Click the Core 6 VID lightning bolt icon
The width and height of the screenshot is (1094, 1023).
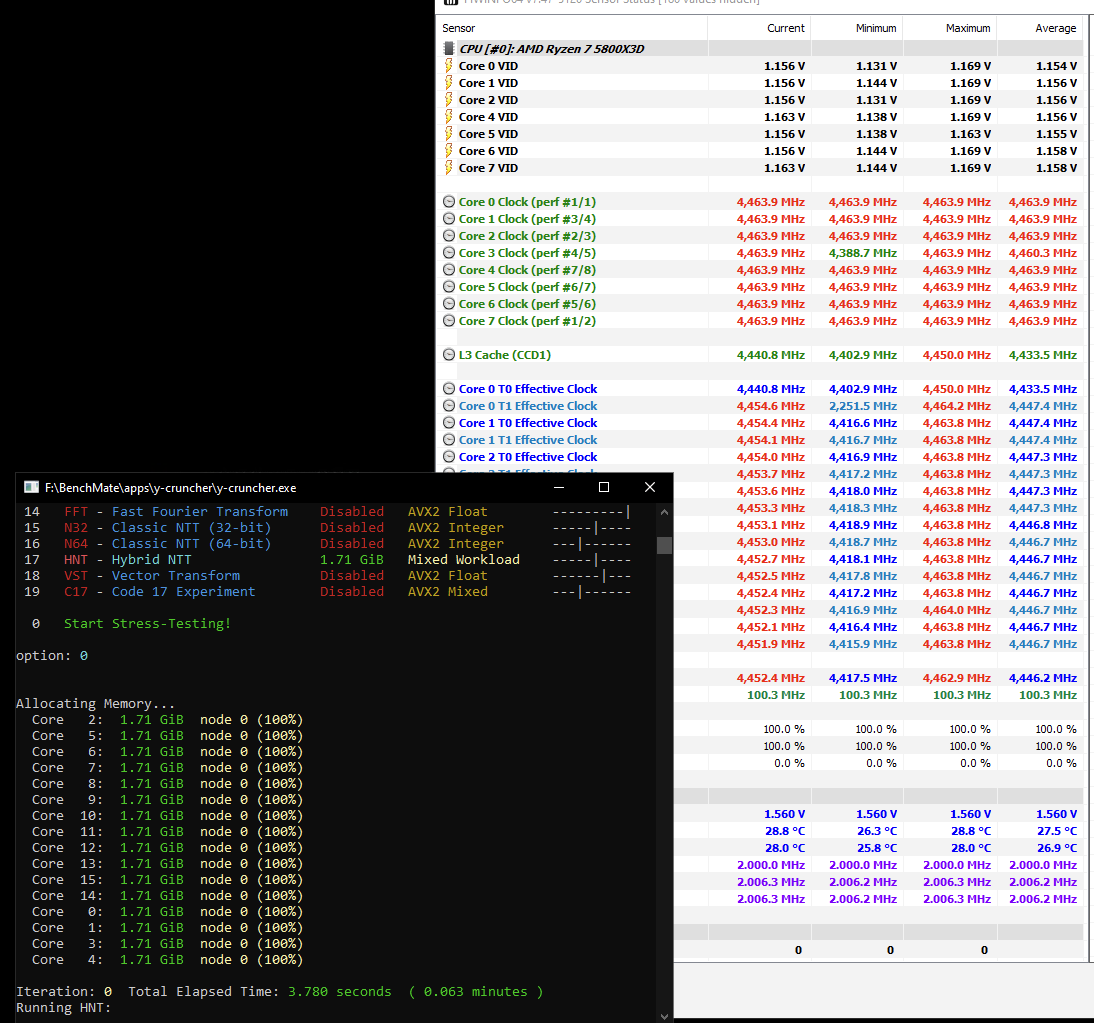coord(449,151)
